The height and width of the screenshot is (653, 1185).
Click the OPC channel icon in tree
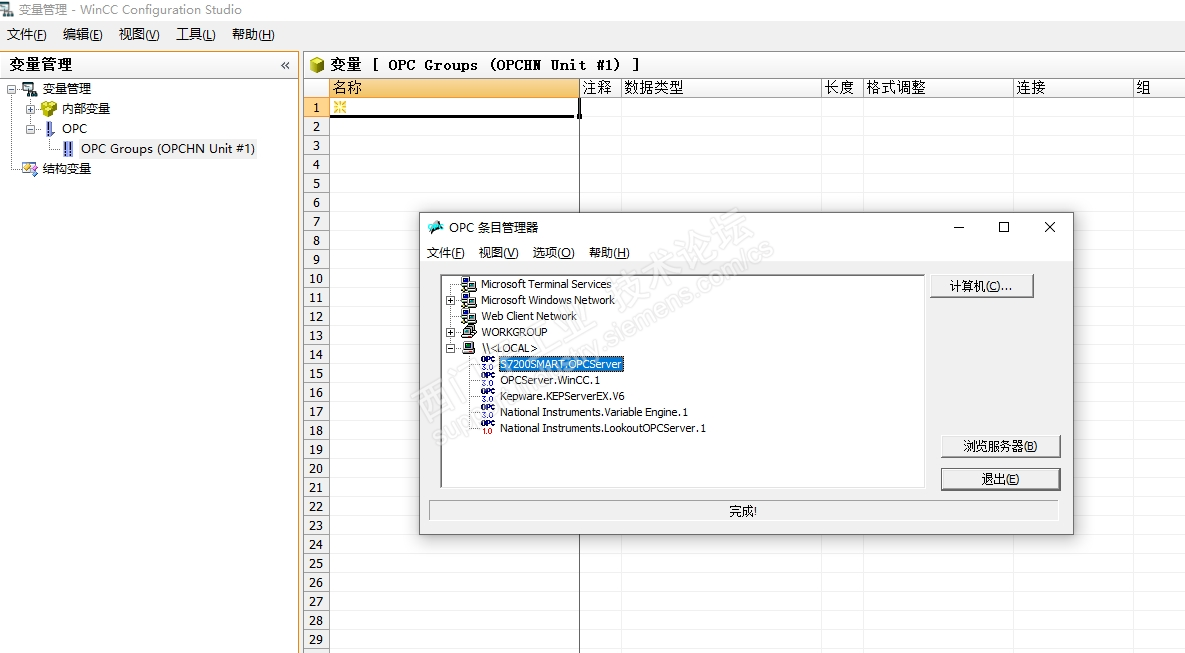click(50, 129)
